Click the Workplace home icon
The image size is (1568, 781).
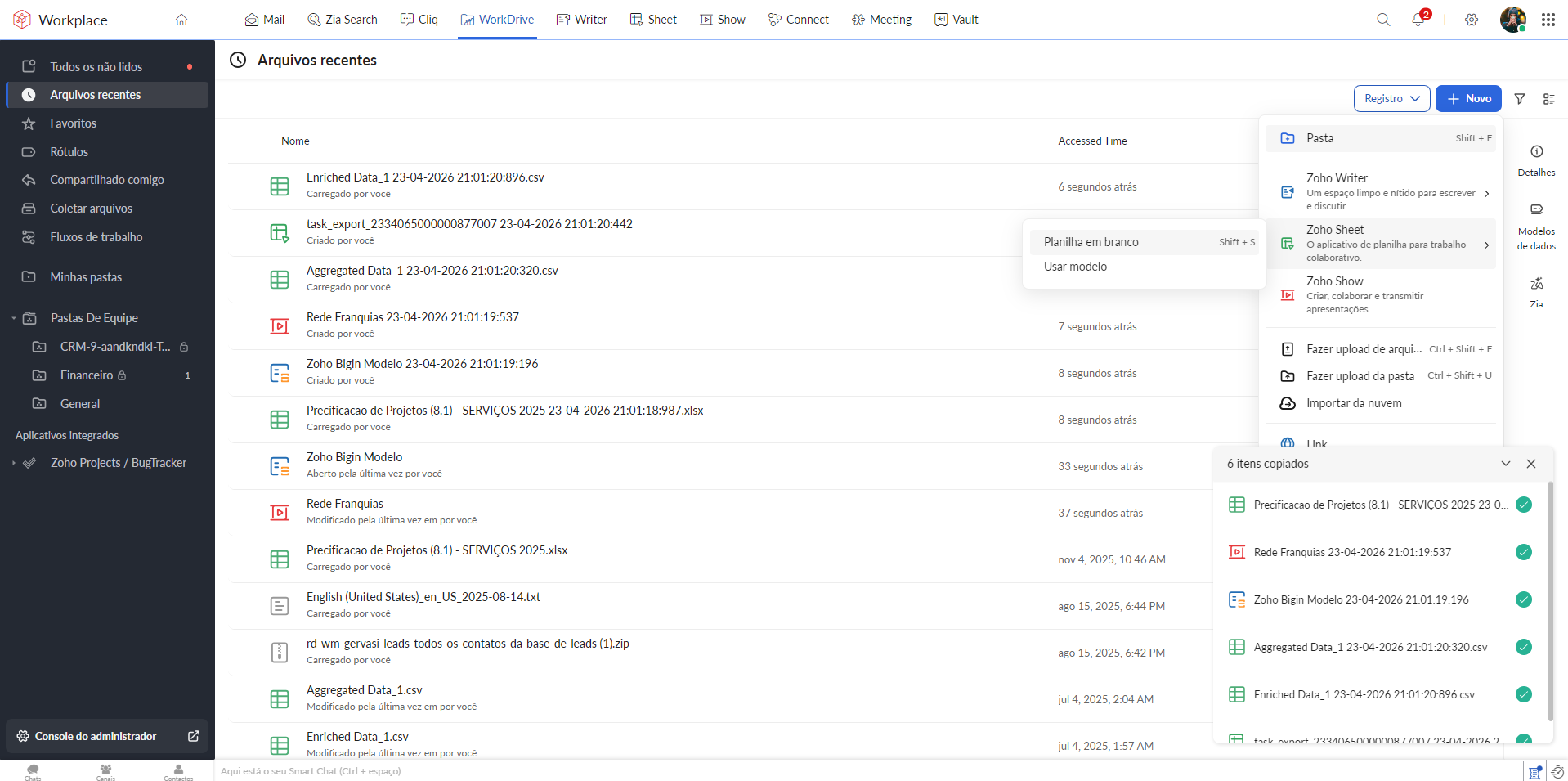coord(181,20)
